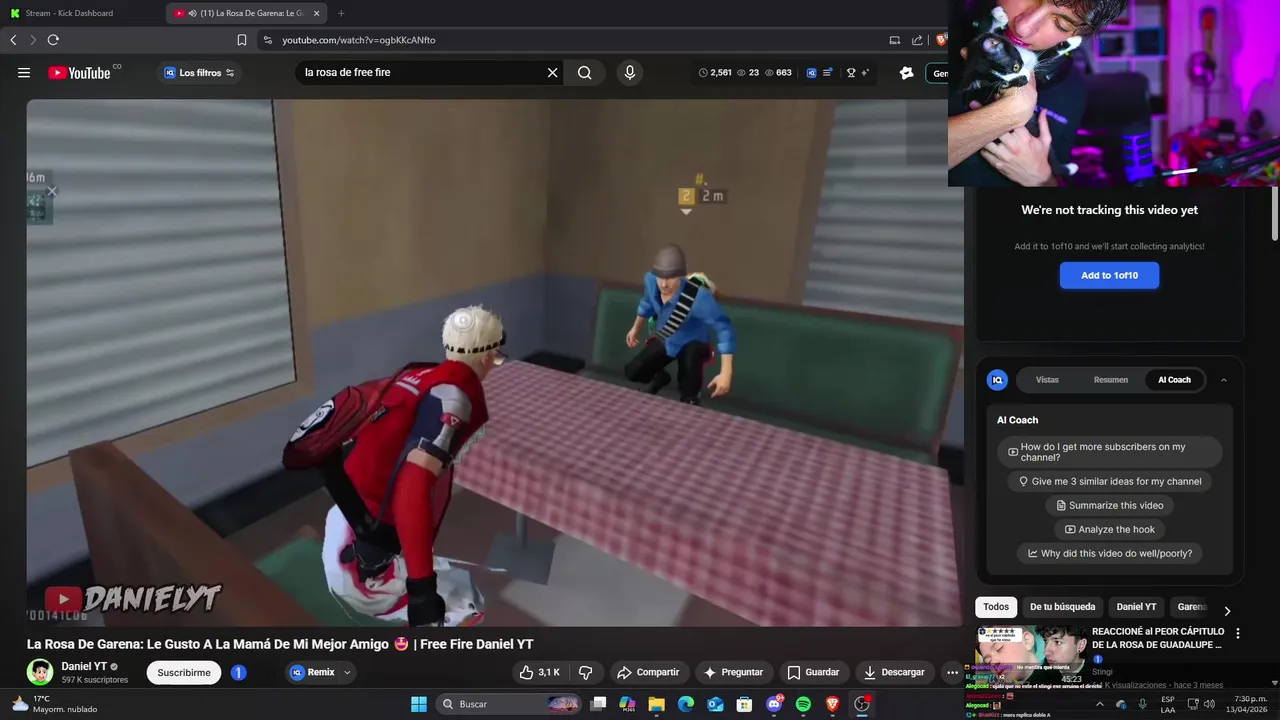Open a new browser tab
1280x720 pixels.
(341, 13)
